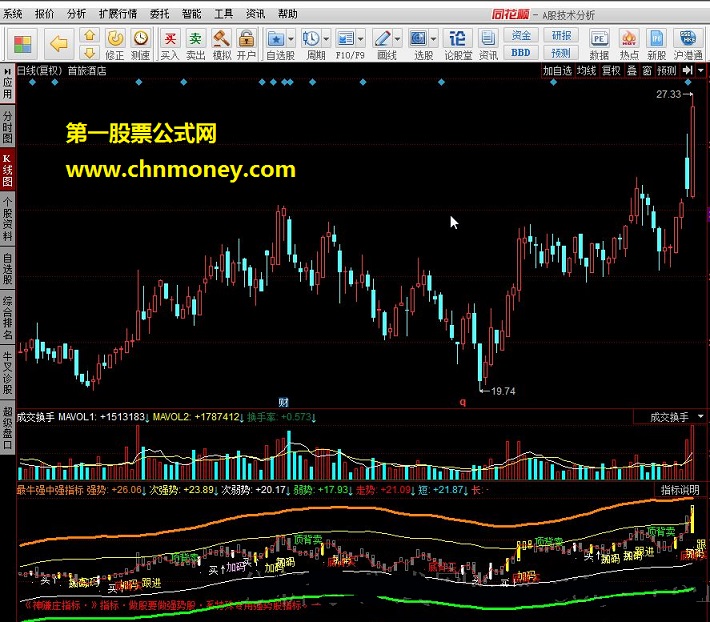The image size is (710, 622).
Task: Click the 研报 button
Action: (561, 35)
